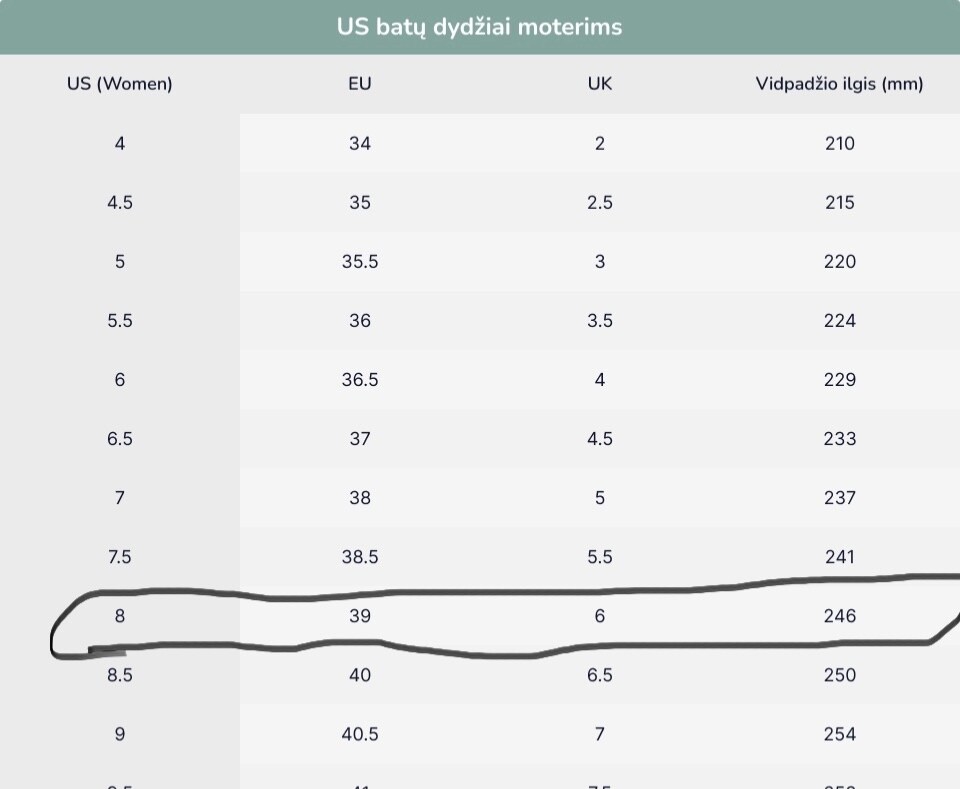Click EU size 35 cell
Viewport: 960px width, 789px height.
[x=360, y=203]
